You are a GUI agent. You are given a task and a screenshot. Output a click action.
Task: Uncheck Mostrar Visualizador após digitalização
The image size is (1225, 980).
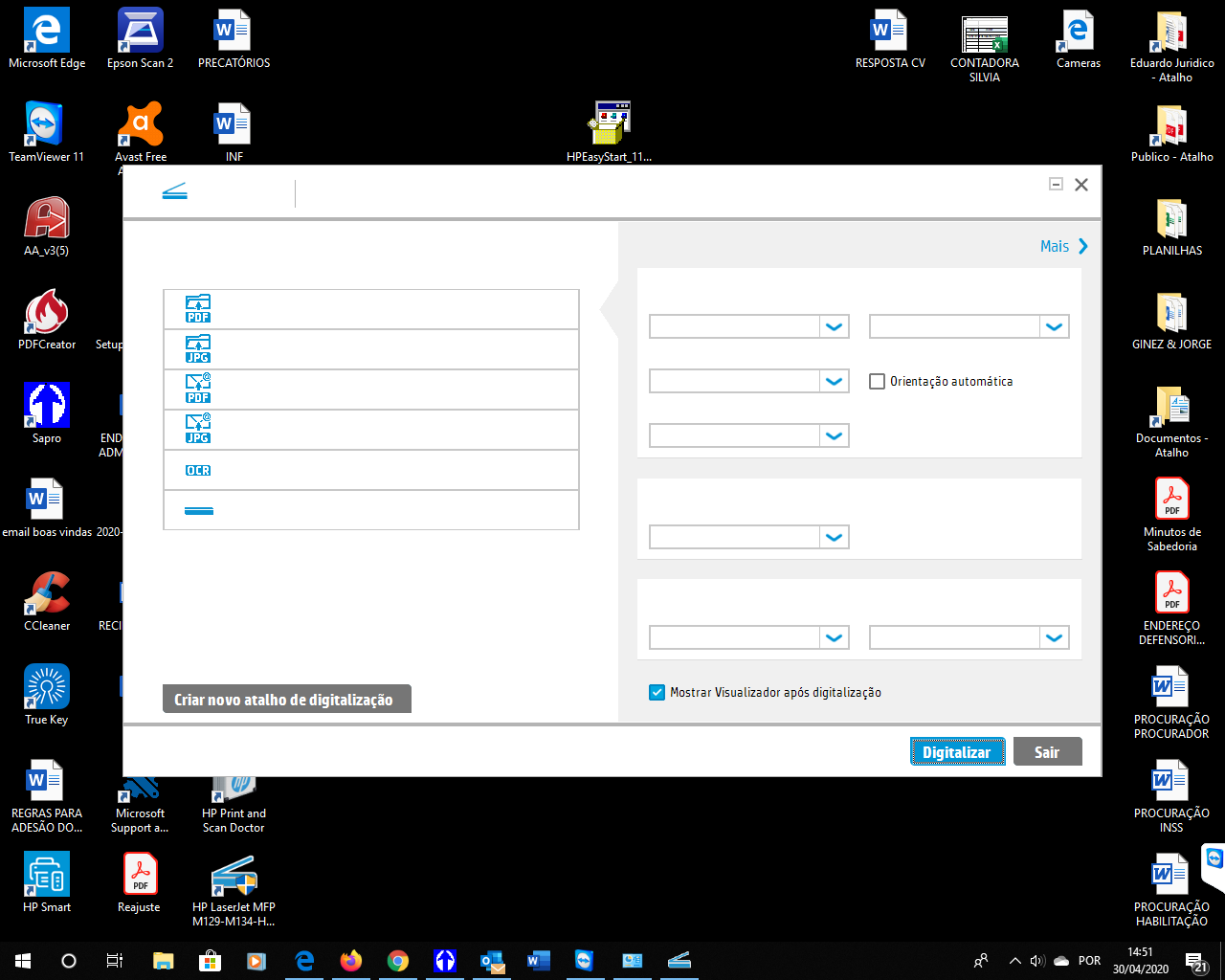click(657, 692)
